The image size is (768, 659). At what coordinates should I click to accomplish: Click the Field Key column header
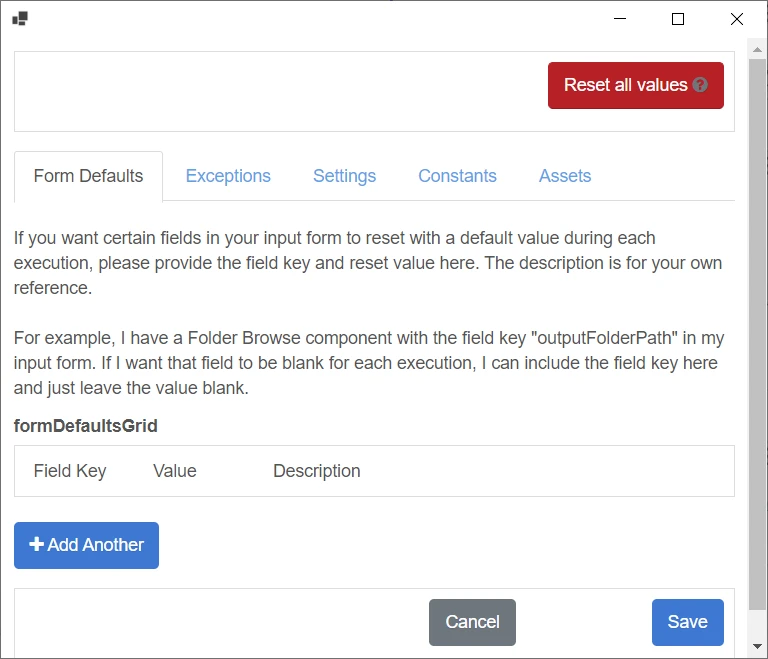pyautogui.click(x=70, y=471)
